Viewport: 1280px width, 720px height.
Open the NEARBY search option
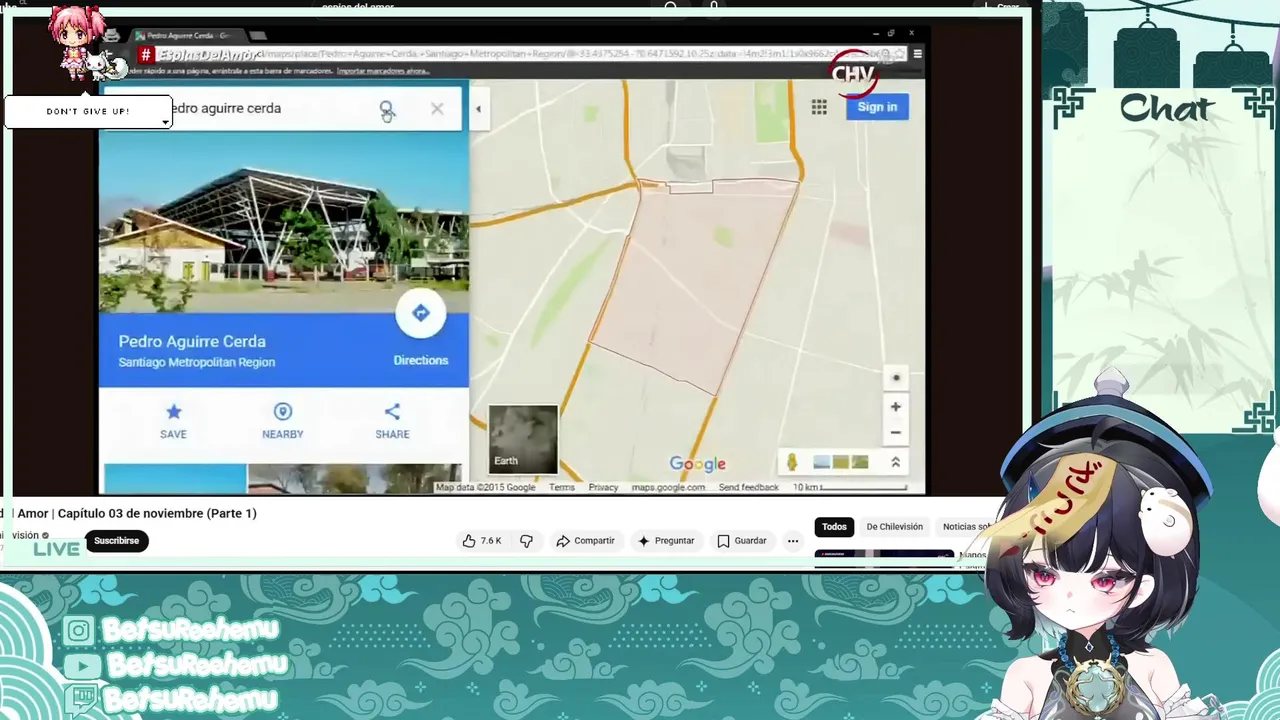(x=283, y=420)
